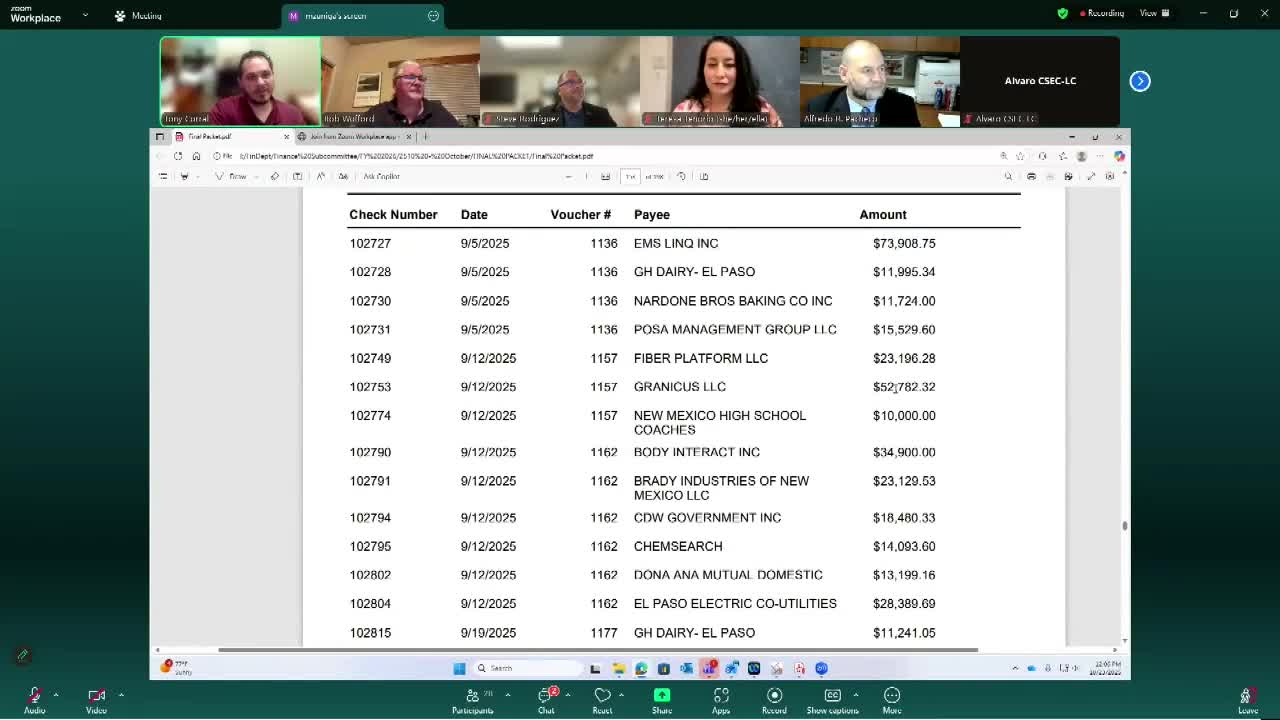The height and width of the screenshot is (720, 1280).
Task: Open the View layout menu
Action: (x=1153, y=14)
